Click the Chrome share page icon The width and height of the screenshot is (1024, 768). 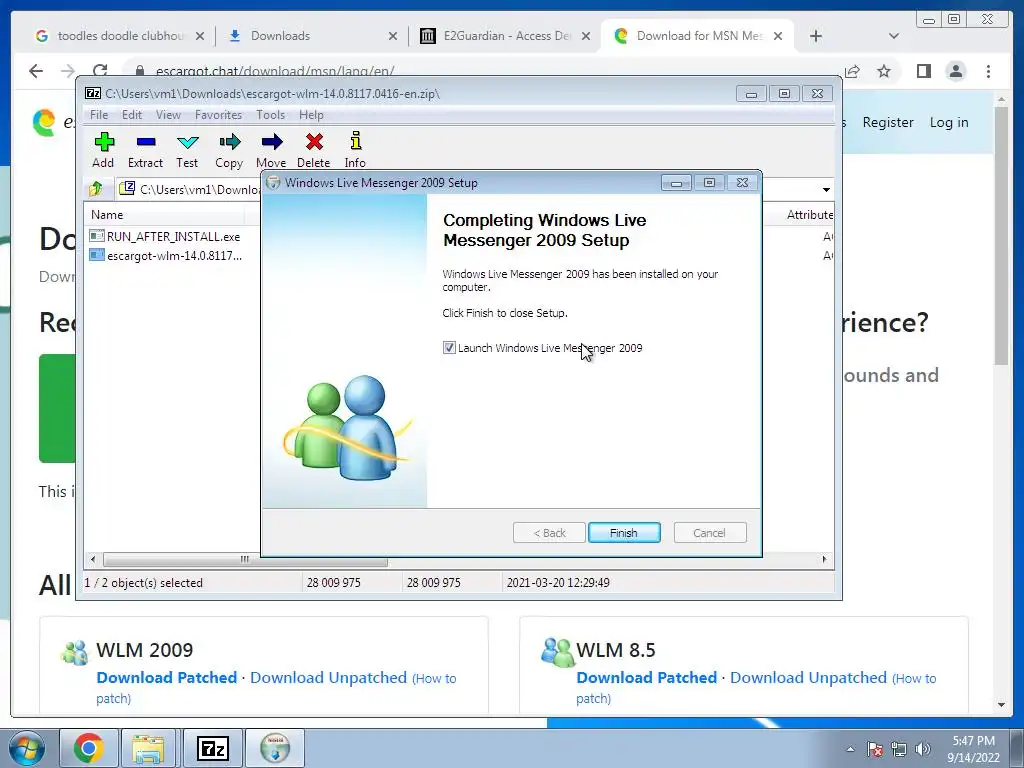click(x=852, y=71)
